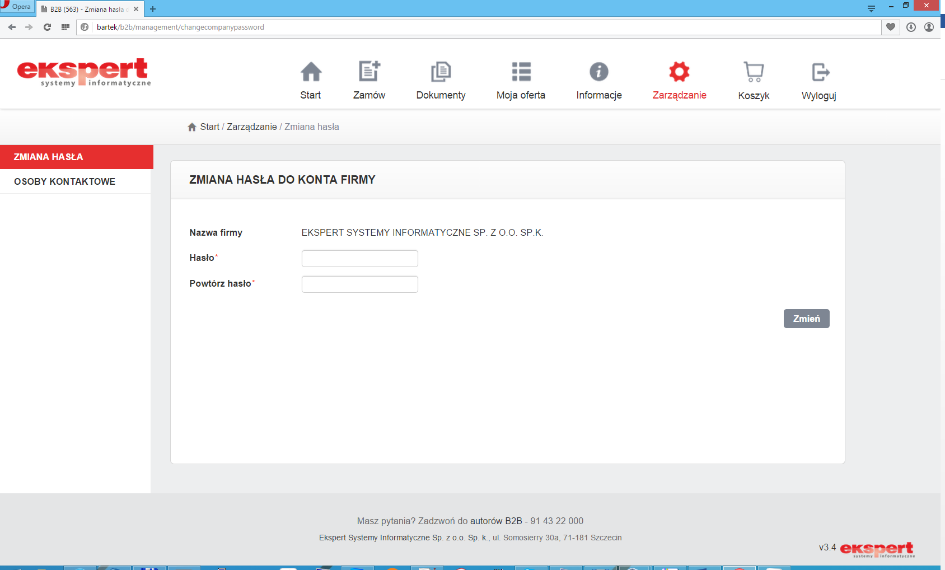
Task: Go to Zarządzanie via breadcrumb link
Action: tap(252, 127)
